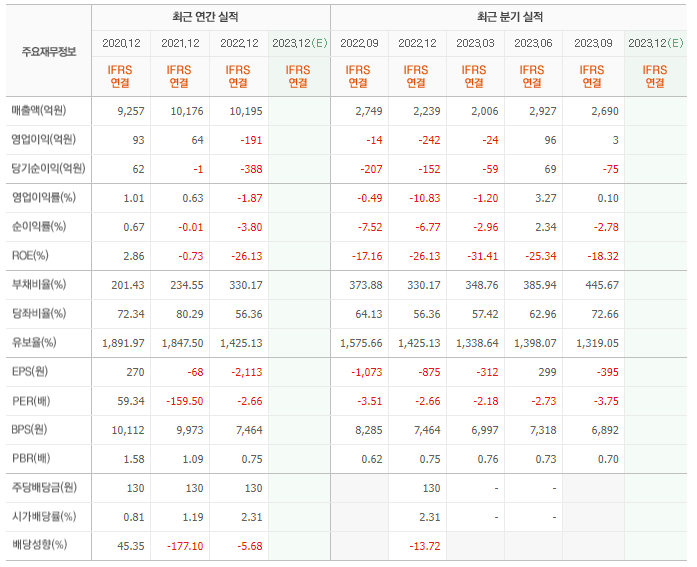Click the 72.66 quick ratio value
The height and width of the screenshot is (567, 697).
click(x=605, y=314)
